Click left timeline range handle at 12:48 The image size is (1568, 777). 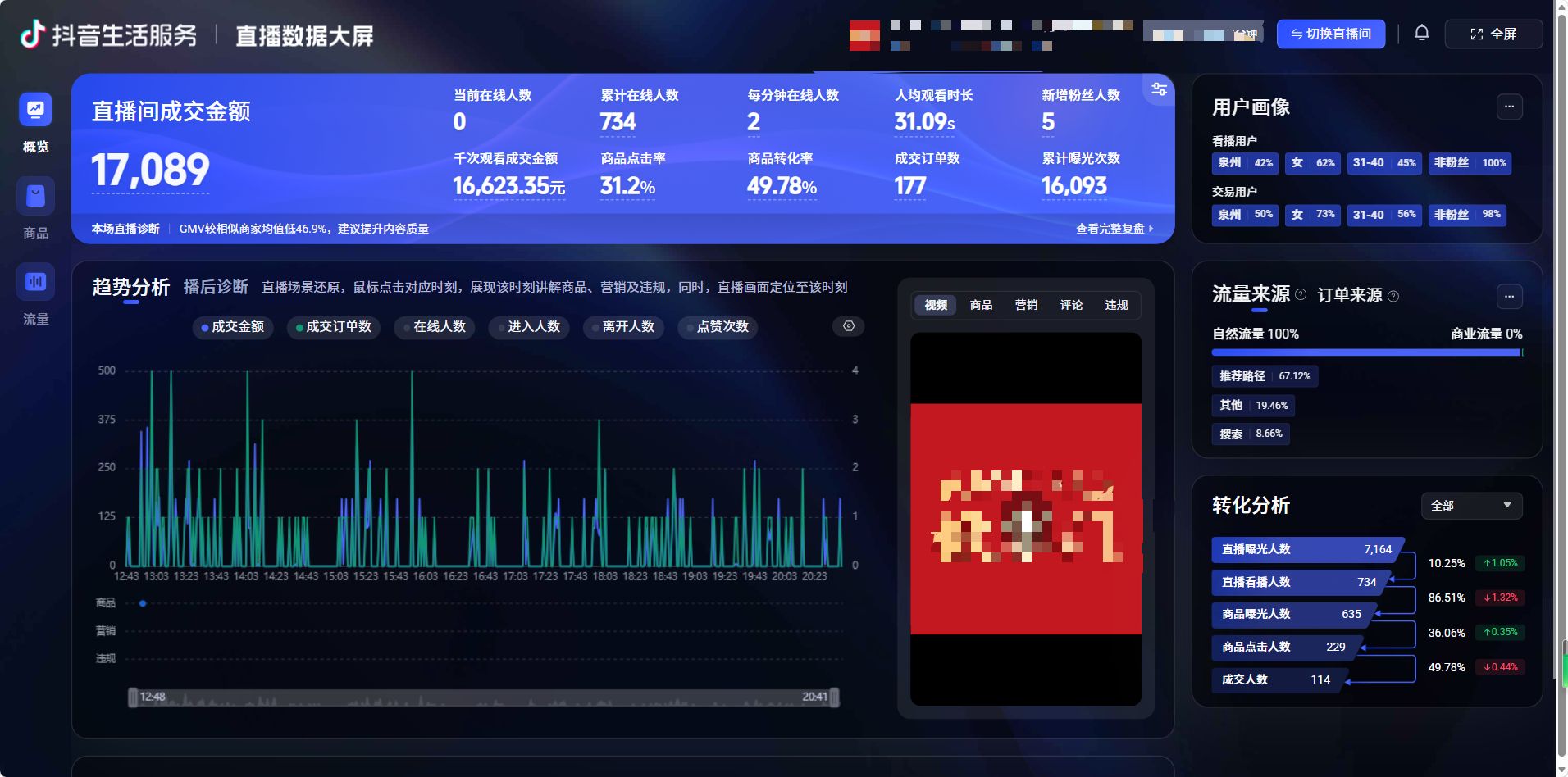[133, 697]
